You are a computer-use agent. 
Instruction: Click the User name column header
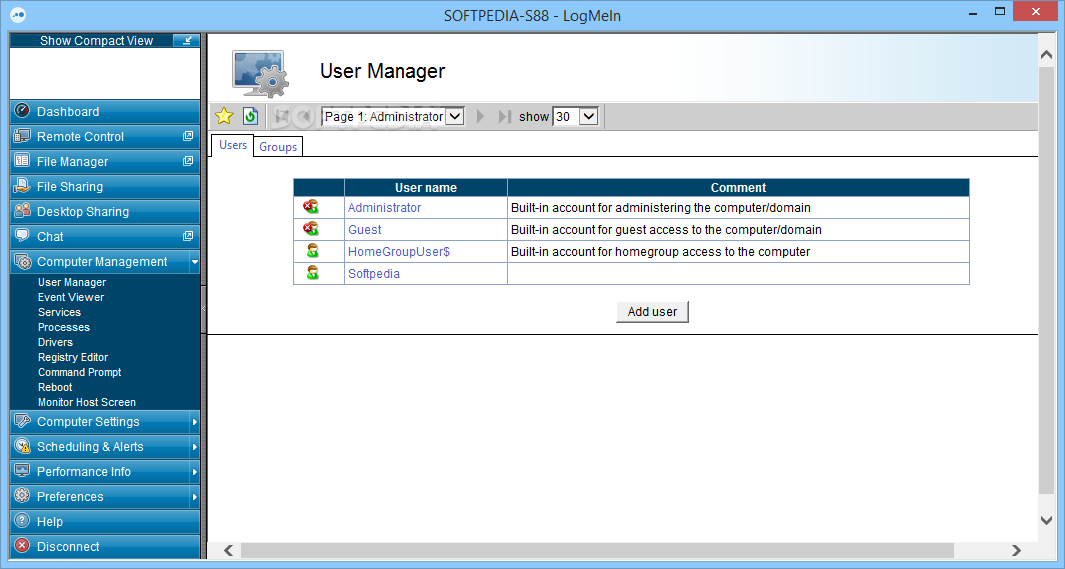point(426,187)
